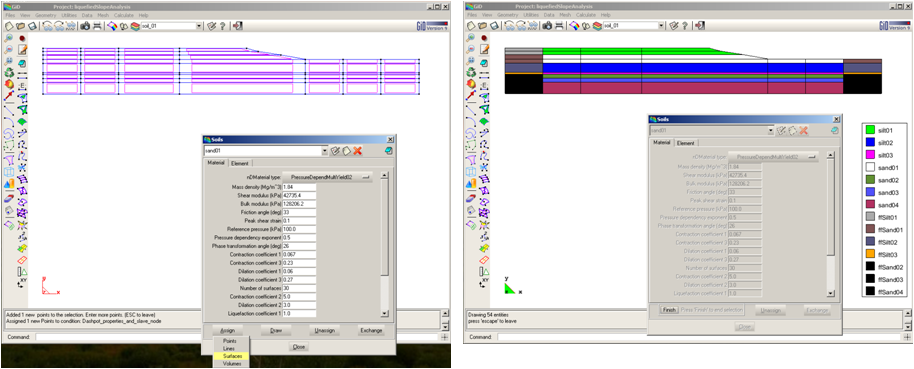The width and height of the screenshot is (914, 369).
Task: Click the Unassign button in the left Soils dialog
Action: [324, 331]
